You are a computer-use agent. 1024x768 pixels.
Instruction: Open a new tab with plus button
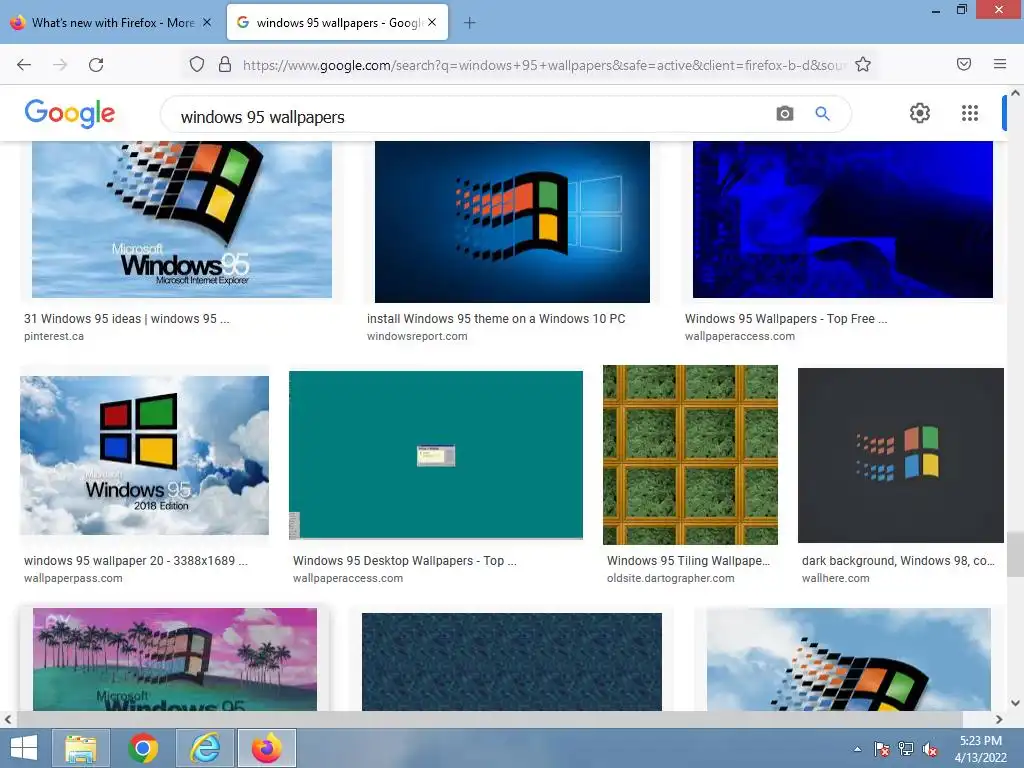click(x=469, y=23)
